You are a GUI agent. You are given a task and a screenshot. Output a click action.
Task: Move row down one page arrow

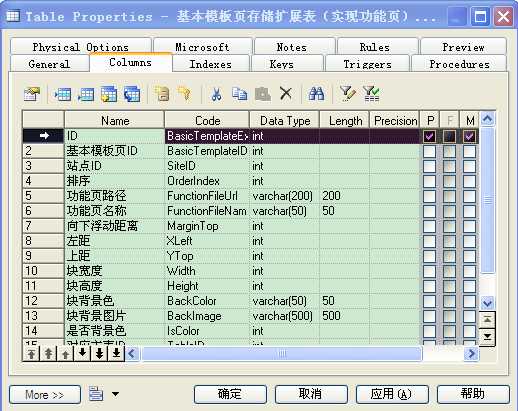click(99, 354)
